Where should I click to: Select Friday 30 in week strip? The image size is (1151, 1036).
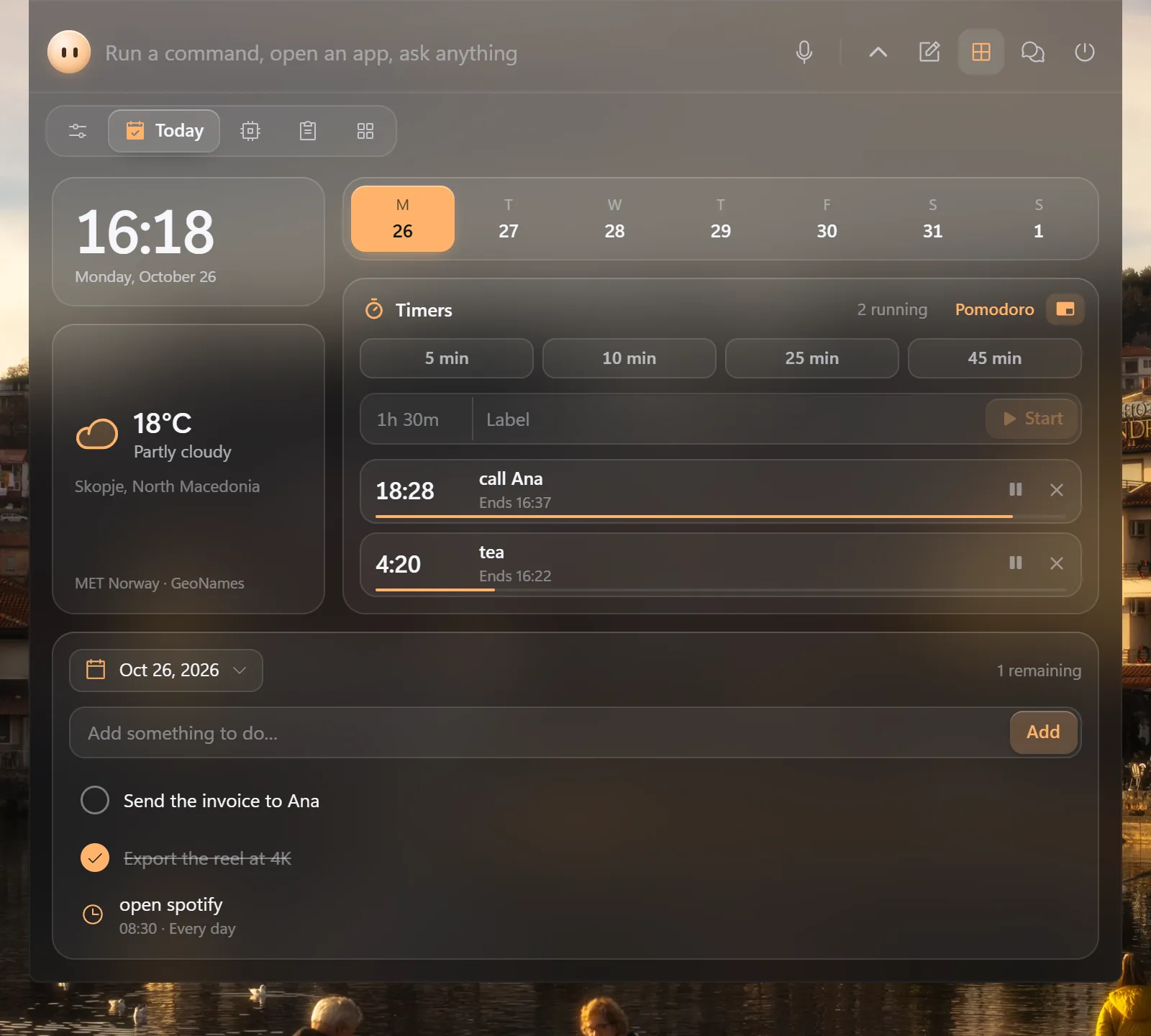point(827,219)
